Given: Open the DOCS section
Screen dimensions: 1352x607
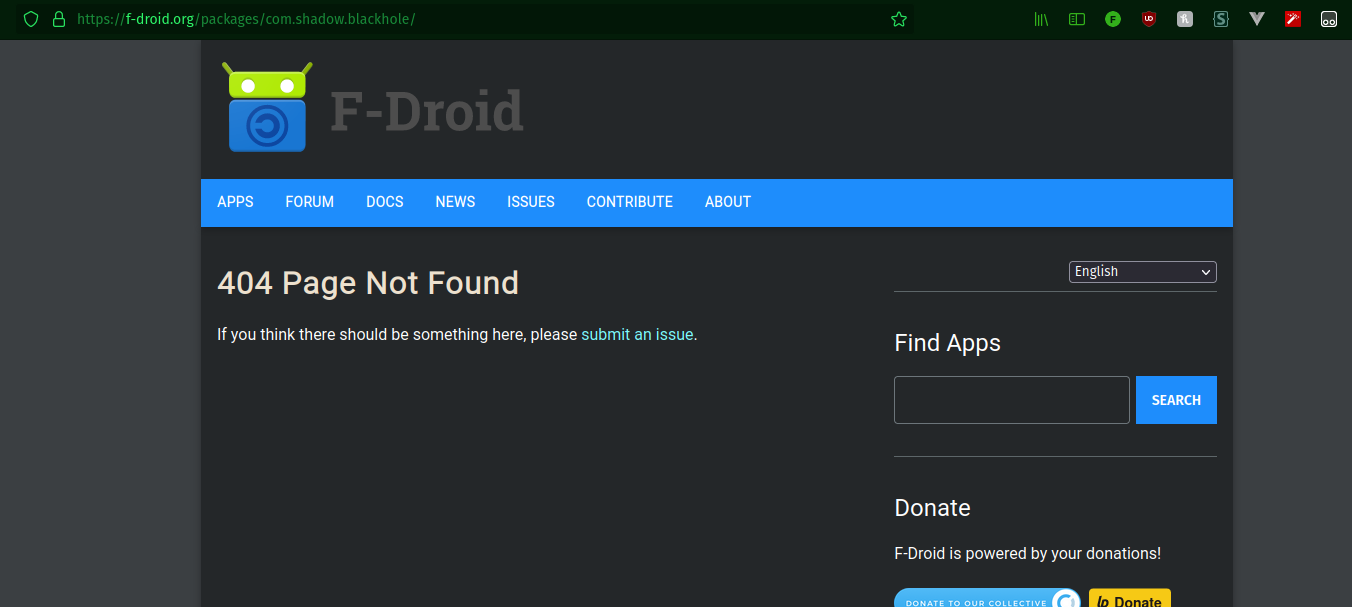Looking at the screenshot, I should point(385,202).
